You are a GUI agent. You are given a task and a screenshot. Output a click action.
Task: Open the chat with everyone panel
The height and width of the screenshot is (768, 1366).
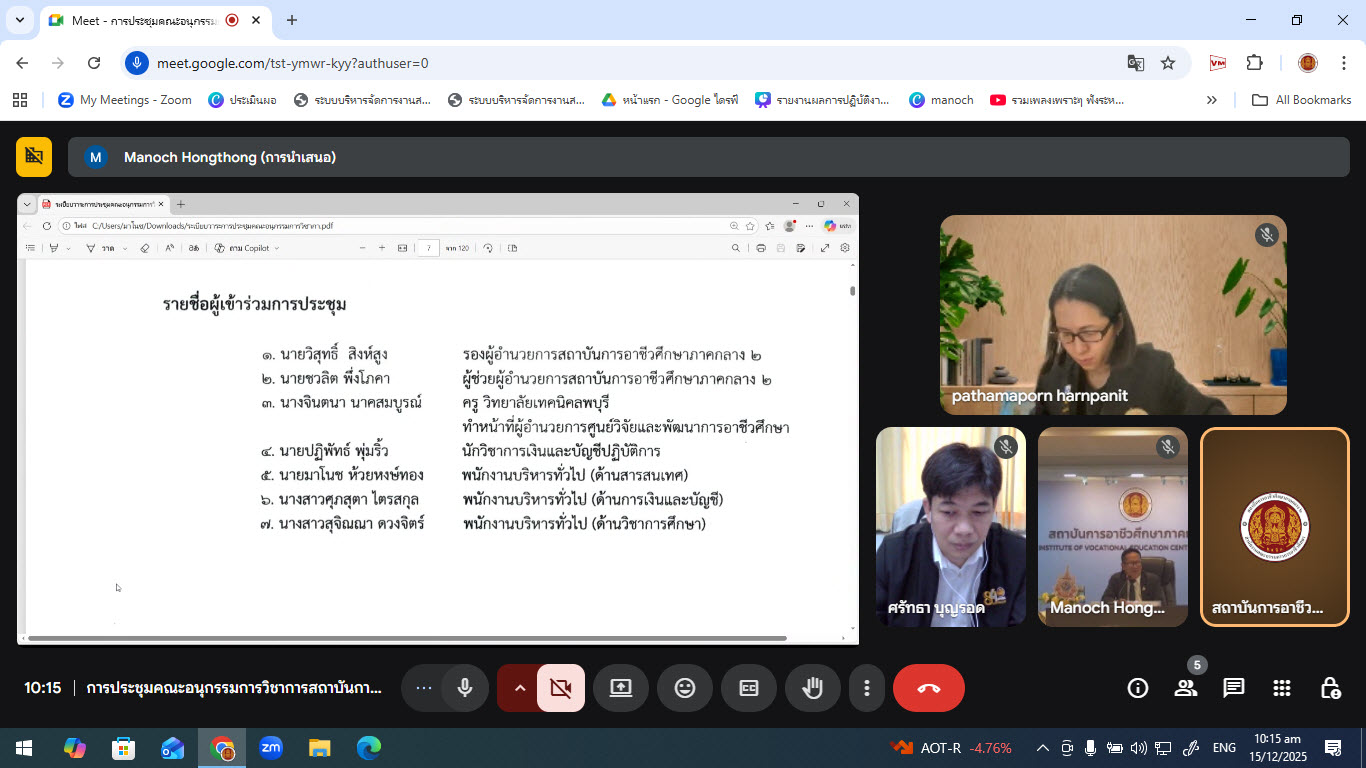coord(1234,688)
